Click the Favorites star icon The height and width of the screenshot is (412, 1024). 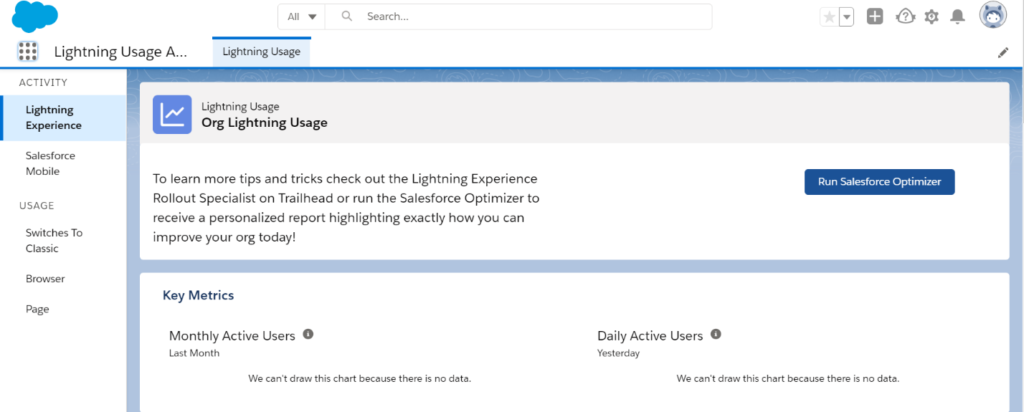point(829,17)
